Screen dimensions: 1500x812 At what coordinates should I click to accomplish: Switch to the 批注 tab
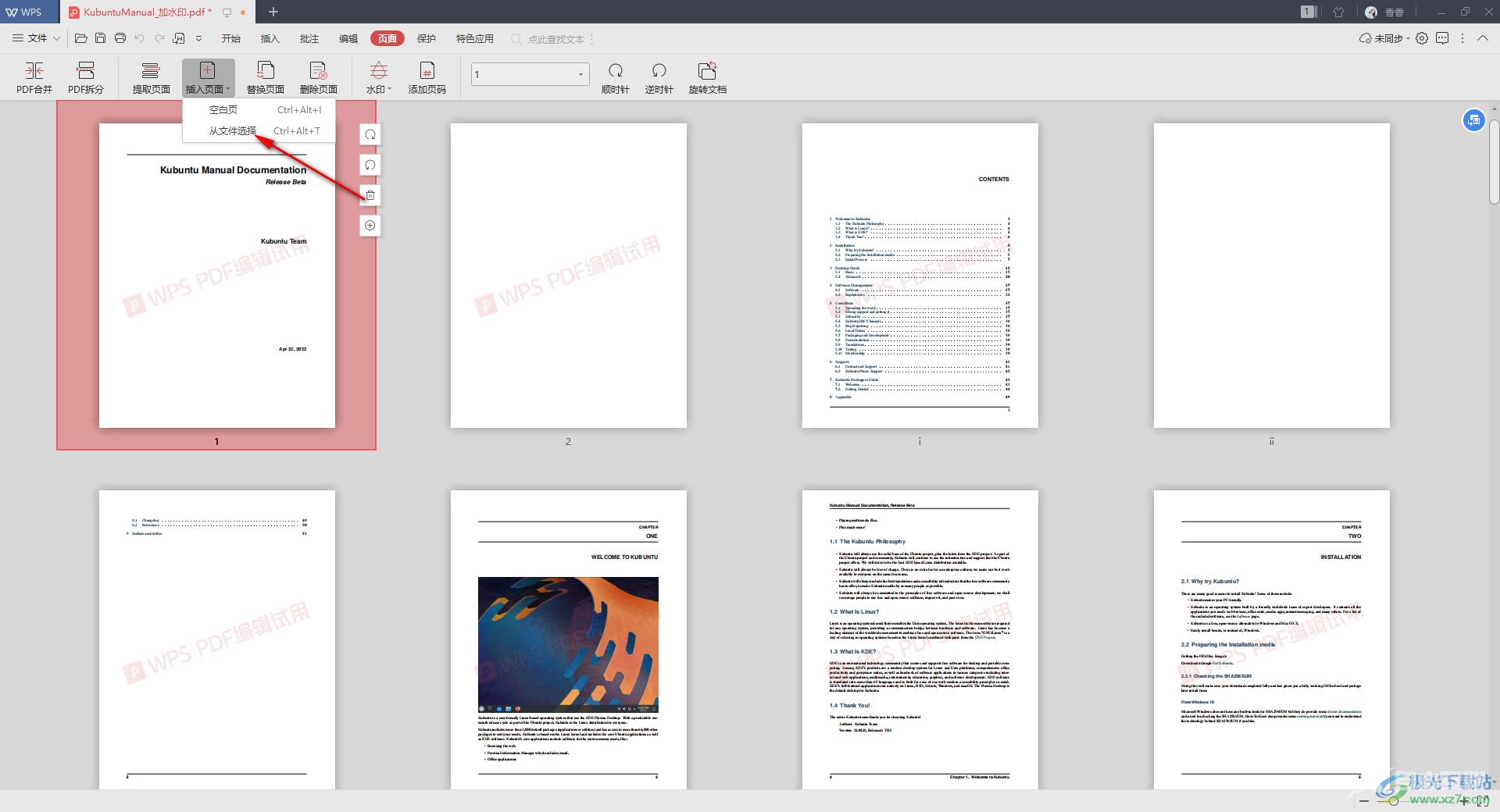pyautogui.click(x=309, y=38)
